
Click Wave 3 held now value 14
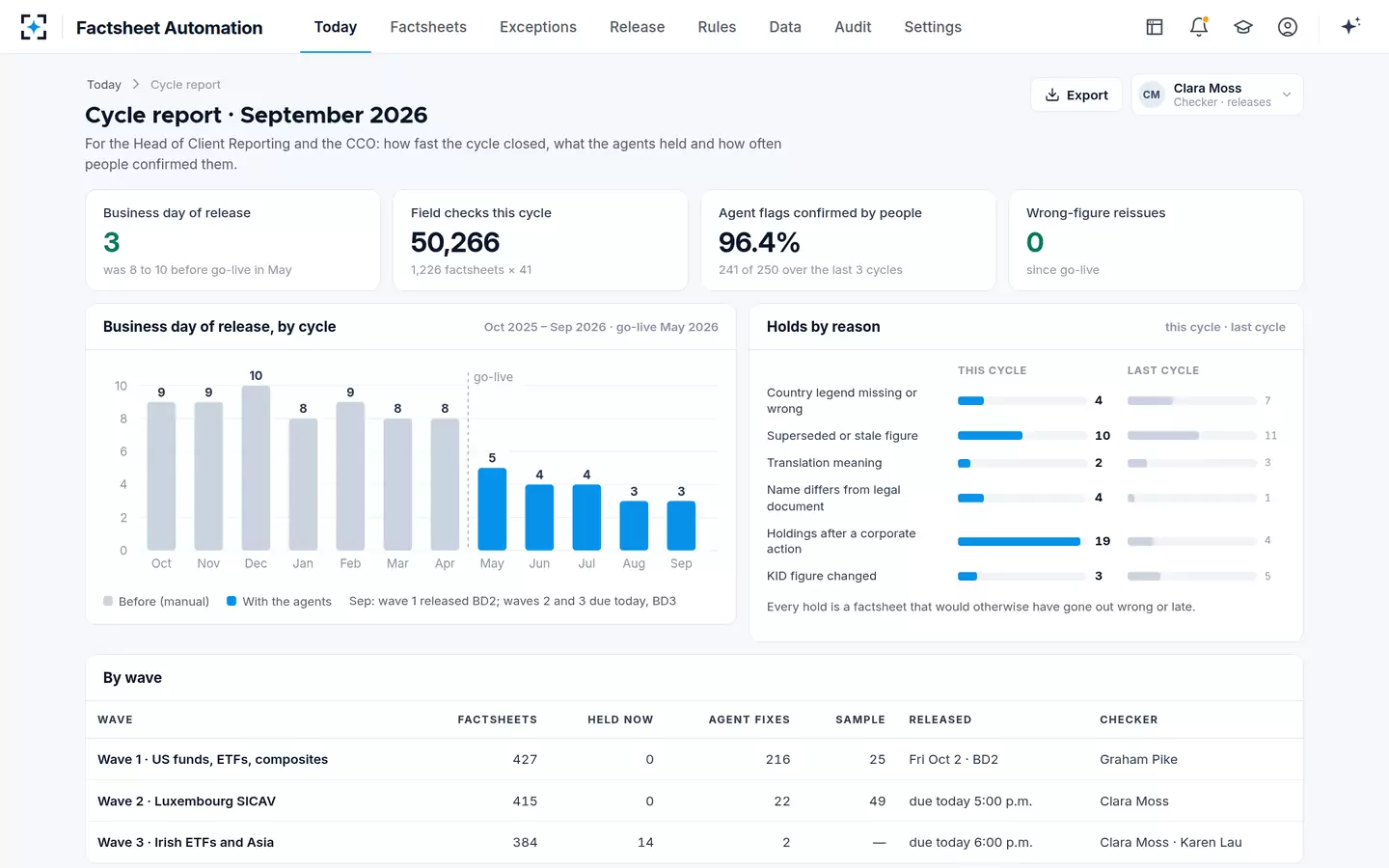645,842
